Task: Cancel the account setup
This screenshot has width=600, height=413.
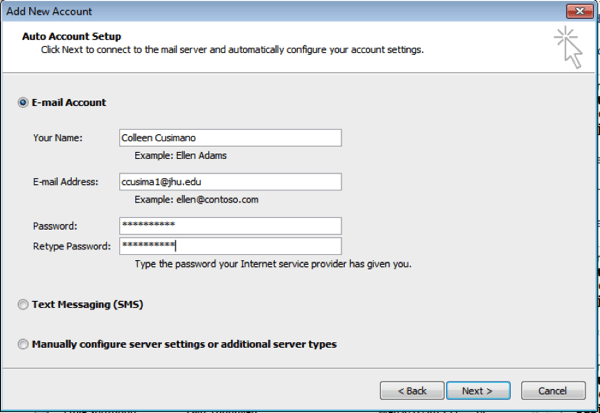Action: click(553, 391)
